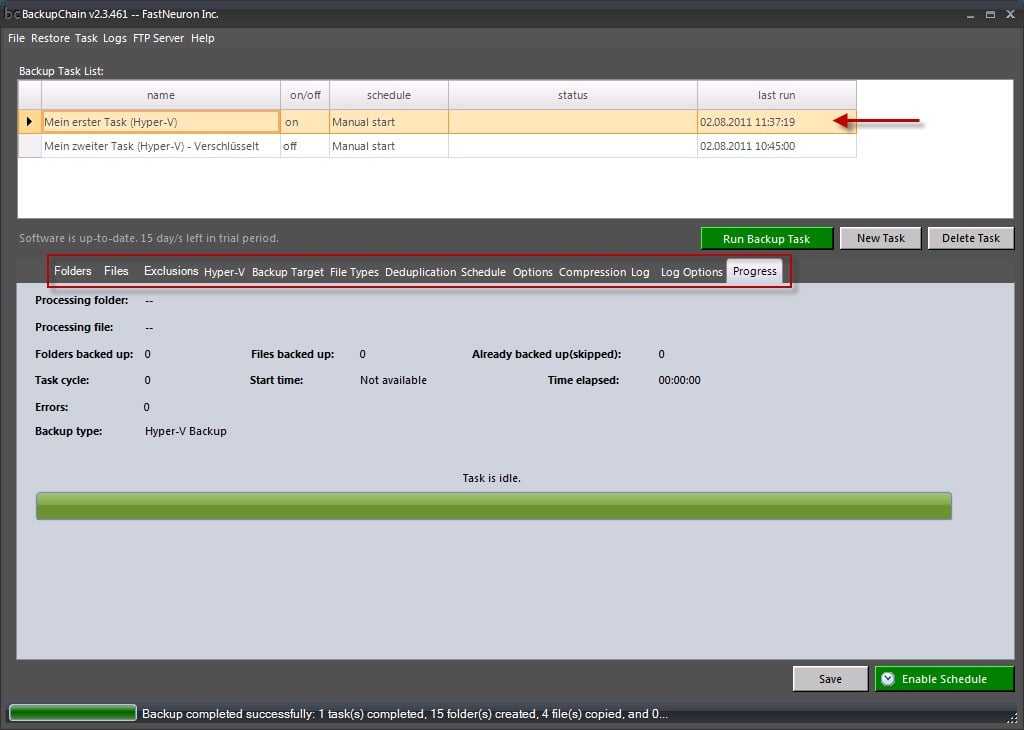Switch to the File Types tab
Screen dimensions: 1024x730
click(x=354, y=272)
